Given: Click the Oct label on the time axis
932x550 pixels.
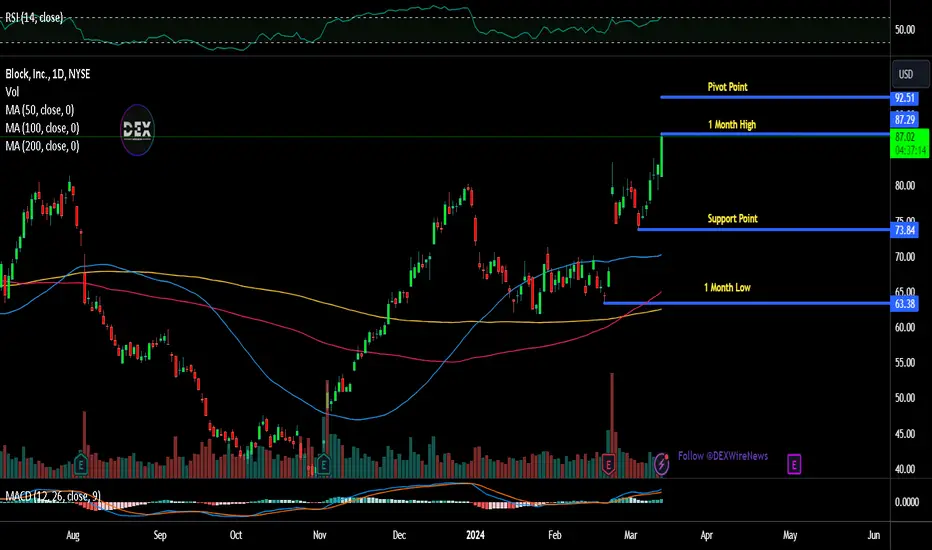Looking at the screenshot, I should pyautogui.click(x=236, y=535).
